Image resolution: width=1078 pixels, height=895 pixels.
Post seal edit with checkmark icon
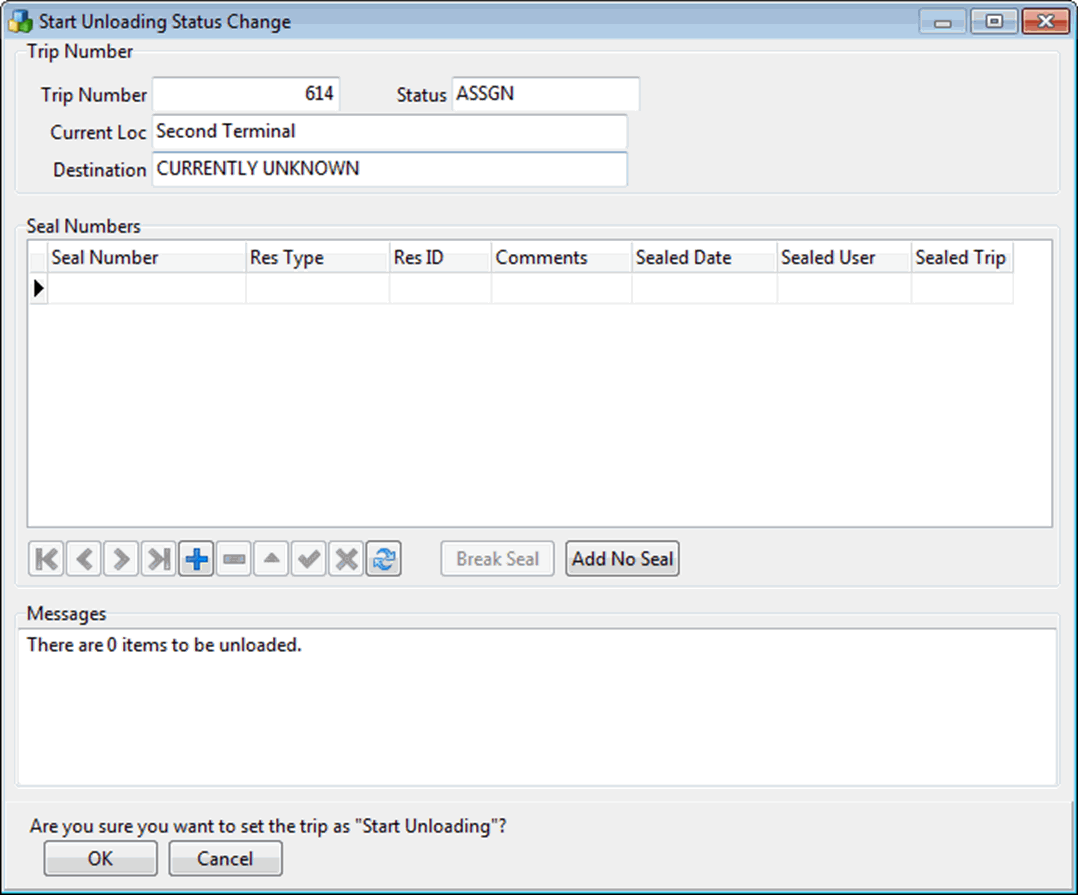(309, 558)
